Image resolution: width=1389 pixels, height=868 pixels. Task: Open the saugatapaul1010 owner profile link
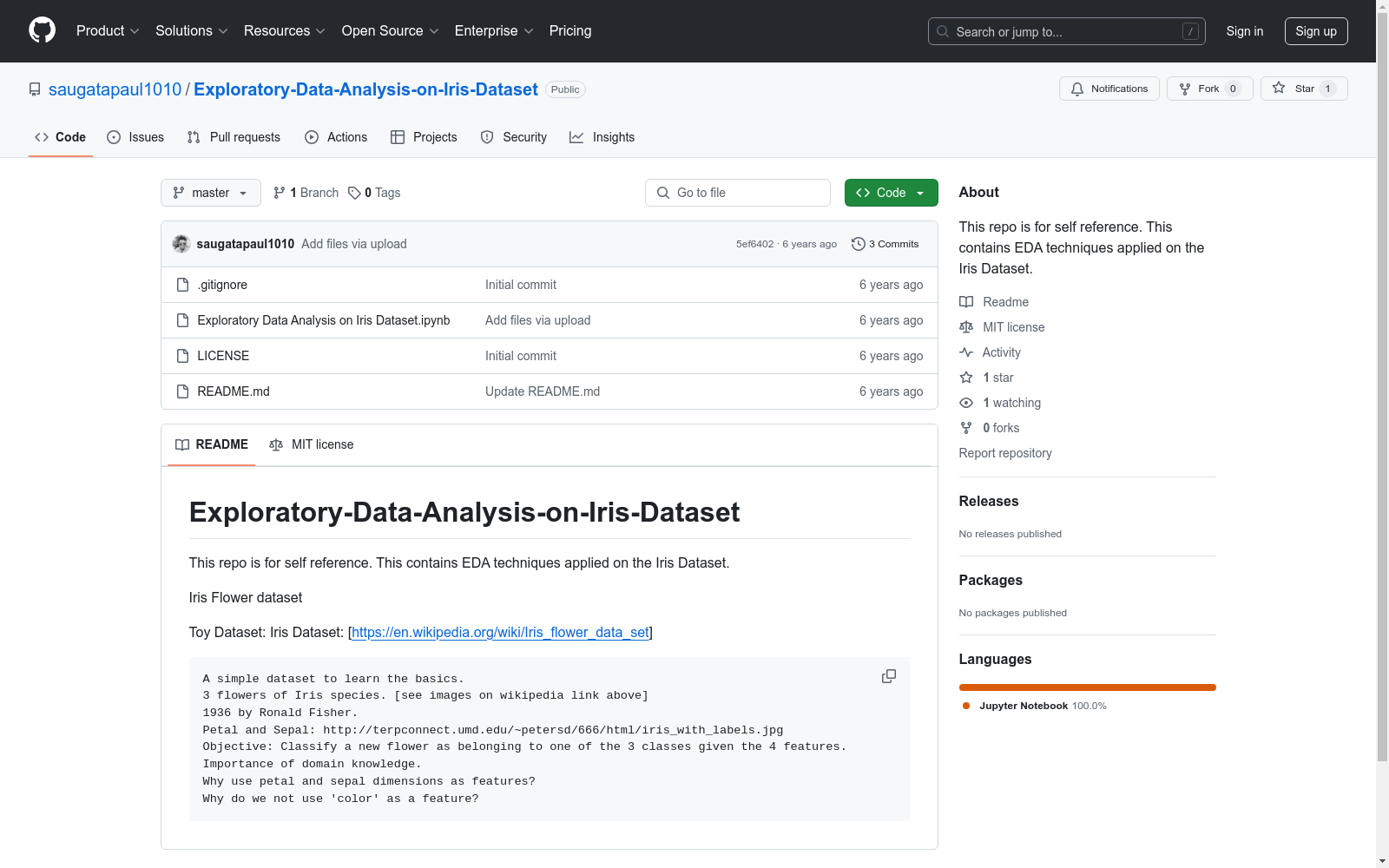(x=115, y=89)
